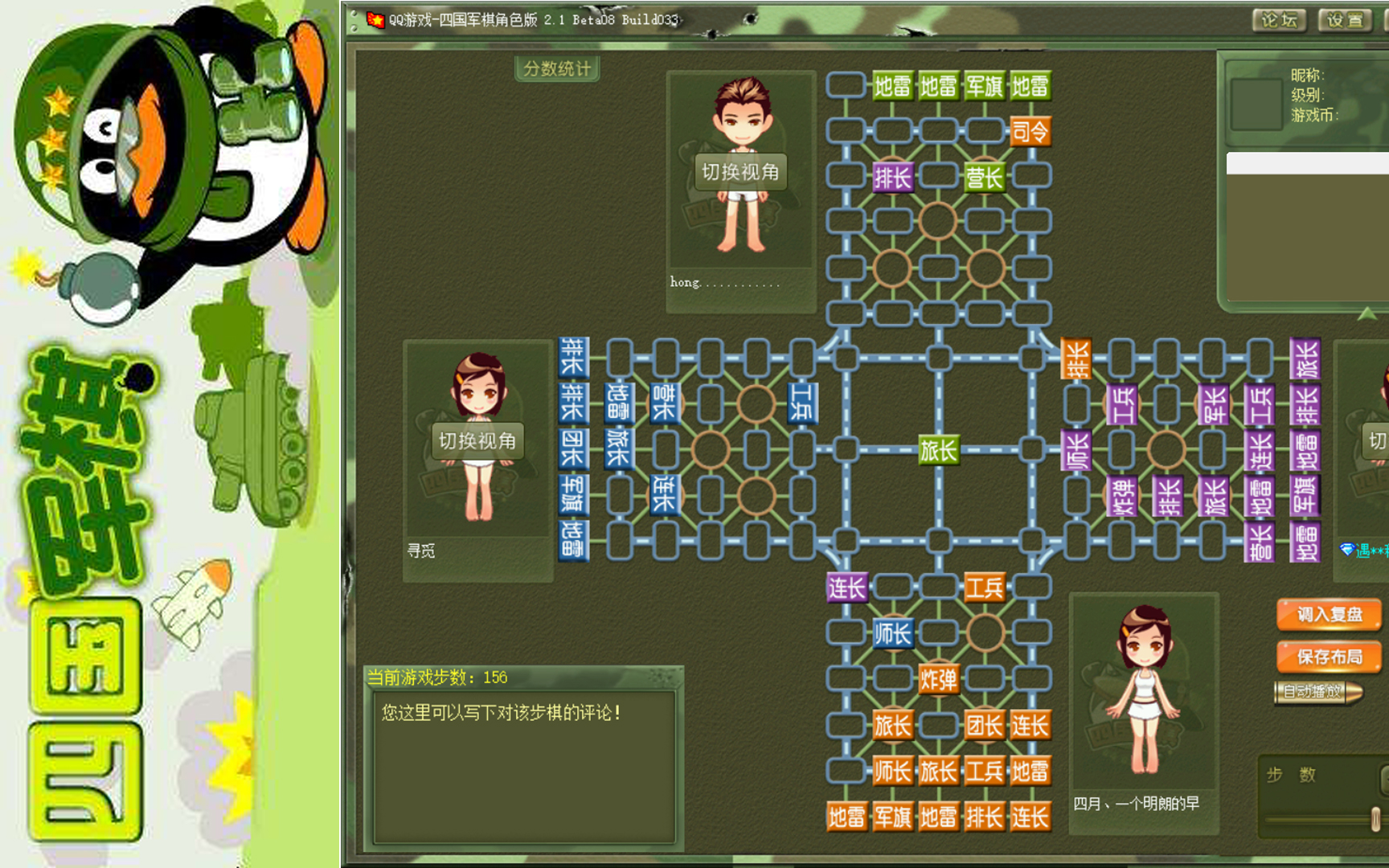The image size is (1389, 868).
Task: Toggle the 自动播放 auto-play bullet button
Action: [1318, 691]
